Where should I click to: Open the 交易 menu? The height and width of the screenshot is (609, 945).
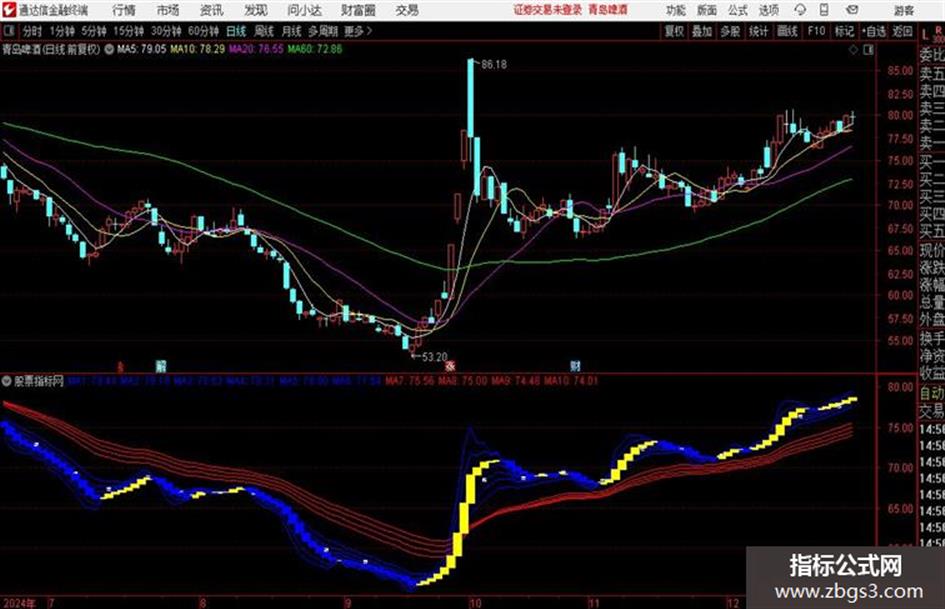tap(407, 10)
